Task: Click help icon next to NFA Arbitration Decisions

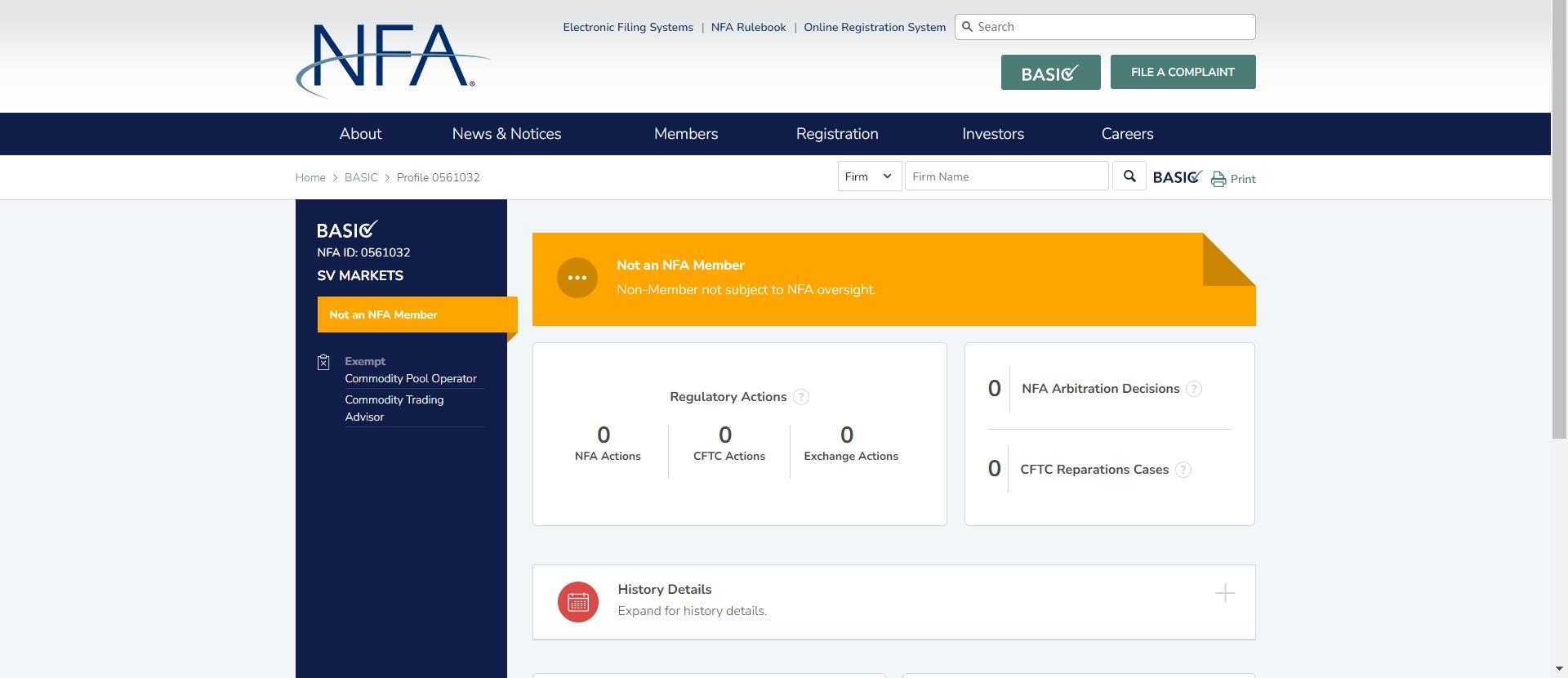Action: click(x=1194, y=389)
